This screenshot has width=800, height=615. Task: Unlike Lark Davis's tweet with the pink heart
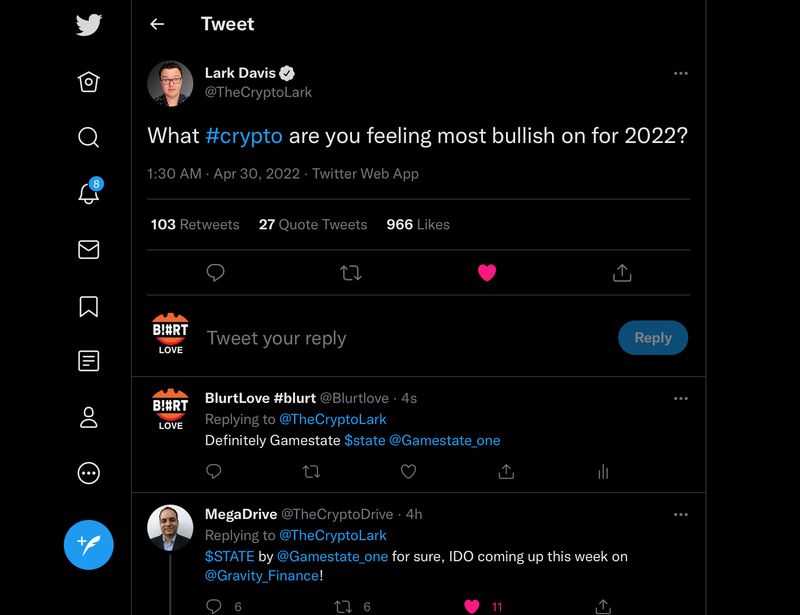[487, 272]
